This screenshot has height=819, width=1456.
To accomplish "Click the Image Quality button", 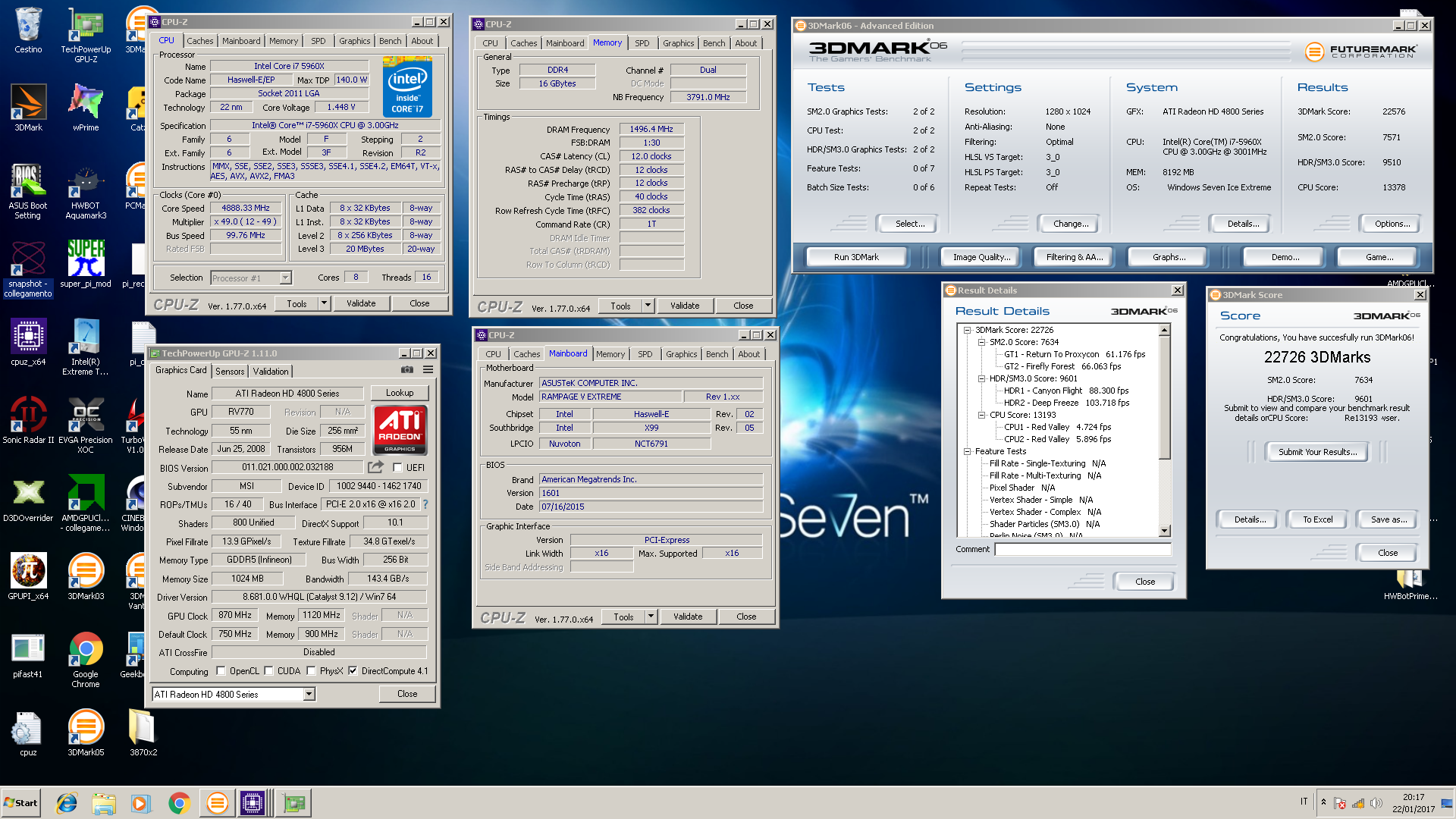I will pos(982,257).
